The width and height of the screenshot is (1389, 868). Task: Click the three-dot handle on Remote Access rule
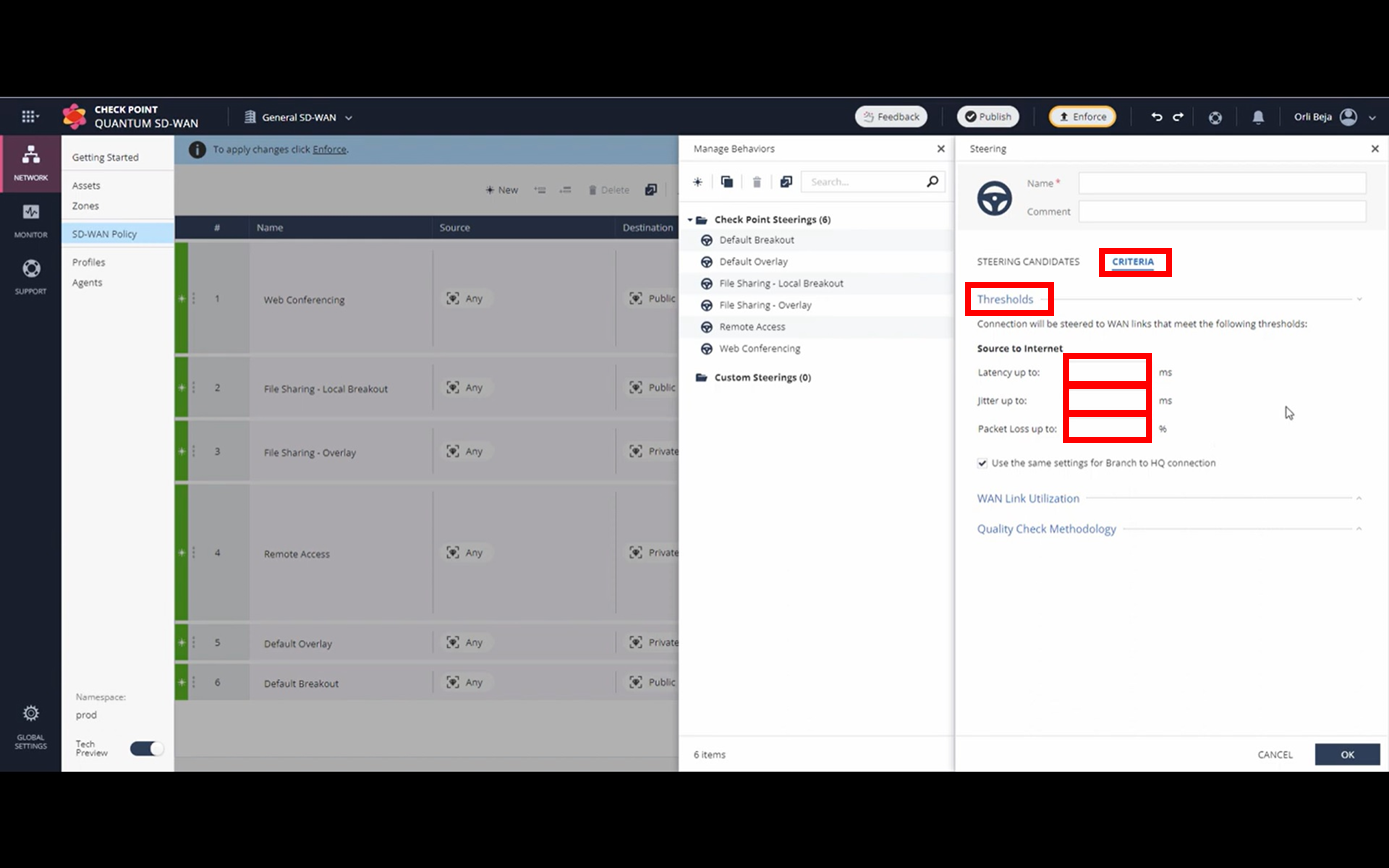coord(193,552)
